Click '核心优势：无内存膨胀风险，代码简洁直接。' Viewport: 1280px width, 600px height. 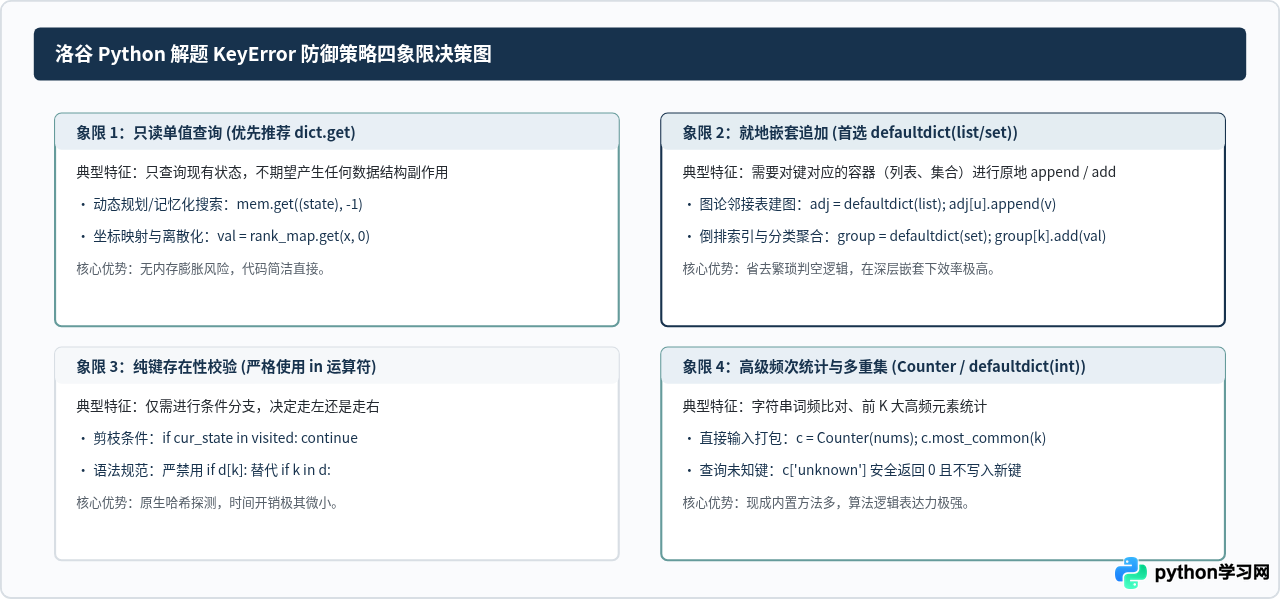pyautogui.click(x=201, y=268)
